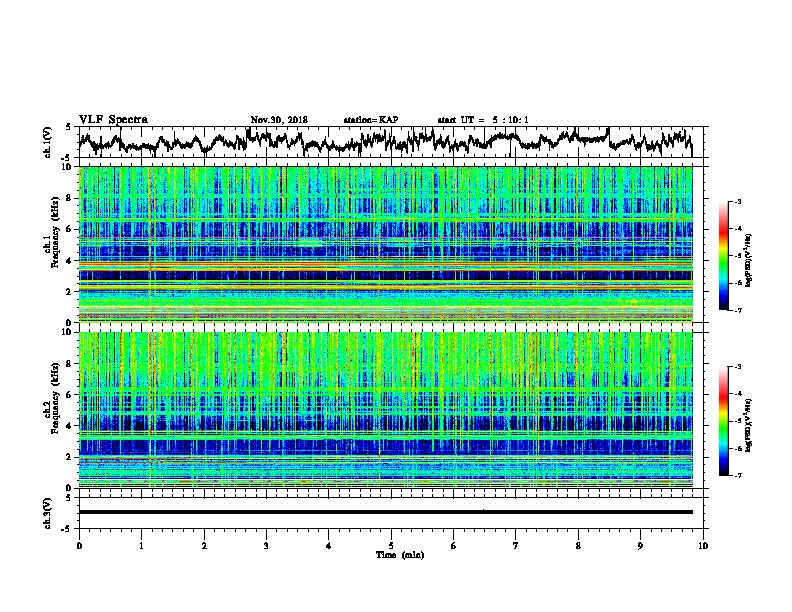Click the "-3" label on ch.2 color bar
Image resolution: width=792 pixels, height=612 pixels.
pyautogui.click(x=738, y=367)
